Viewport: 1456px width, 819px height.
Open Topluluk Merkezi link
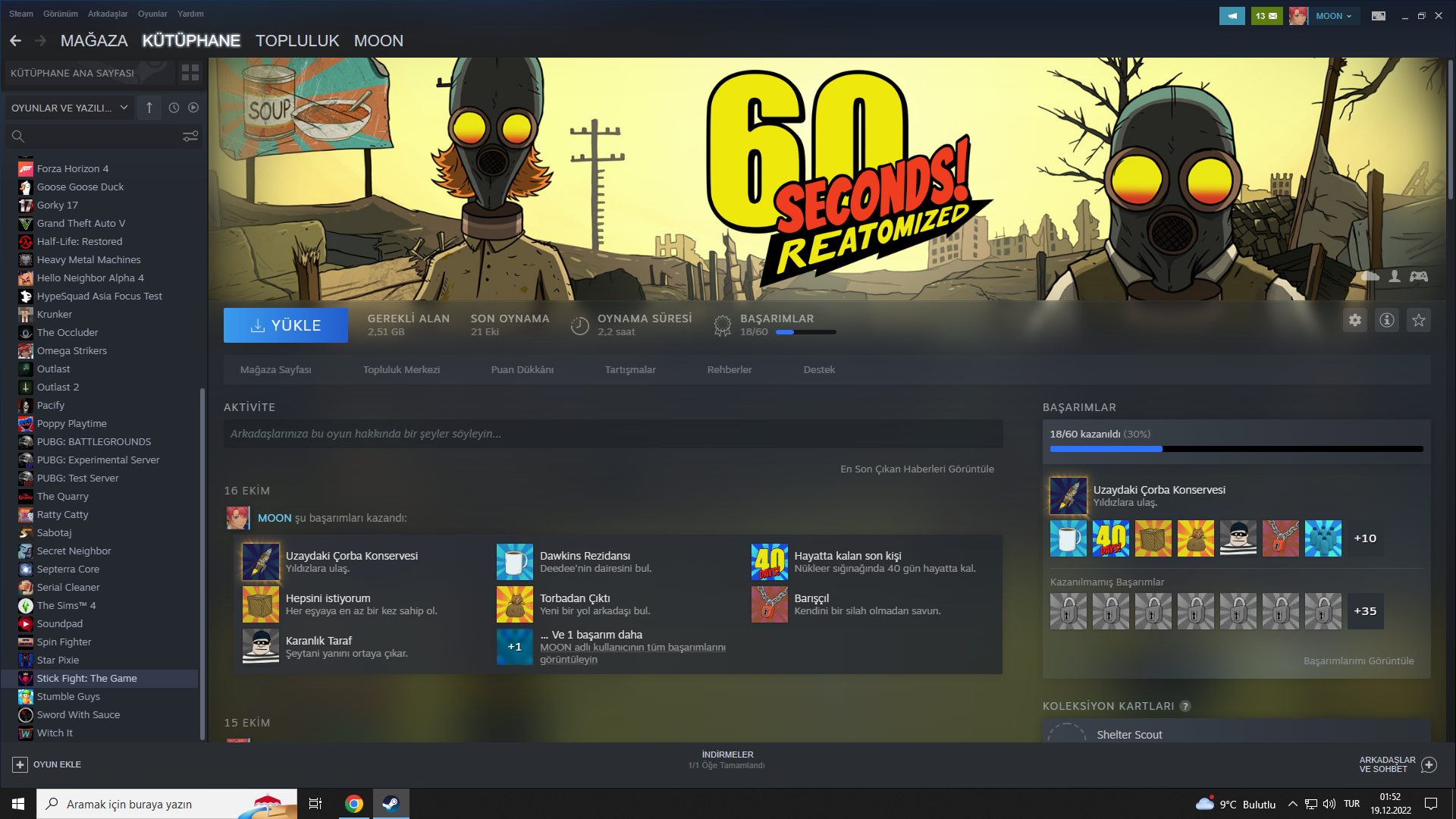tap(401, 370)
